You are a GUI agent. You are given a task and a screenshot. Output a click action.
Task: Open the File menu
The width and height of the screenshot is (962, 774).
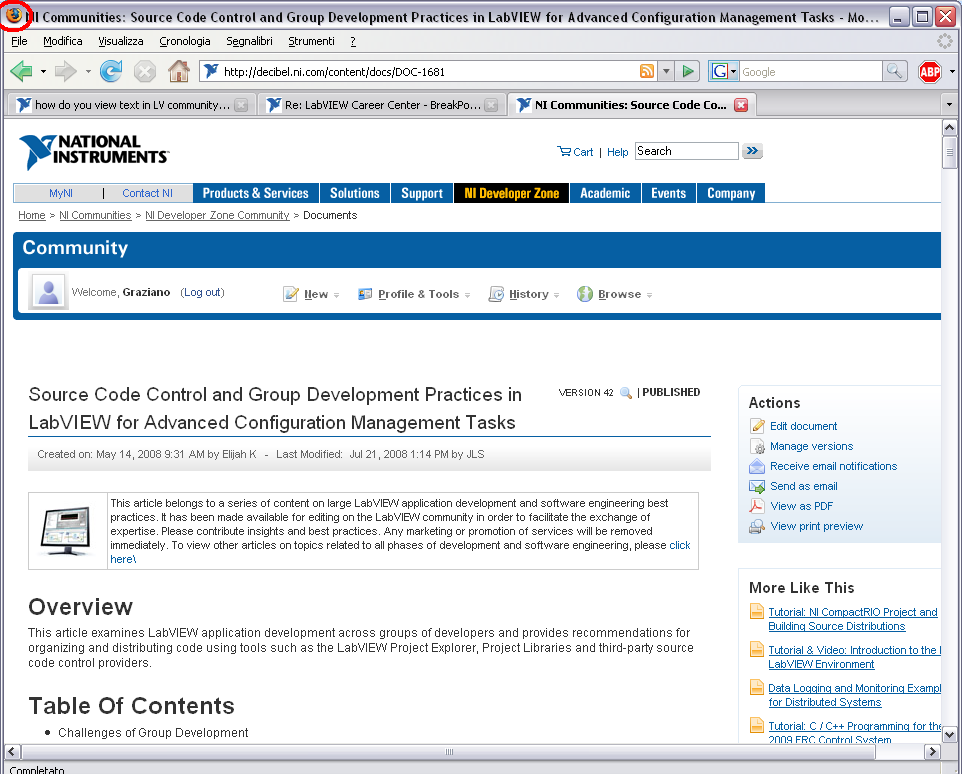tap(20, 41)
